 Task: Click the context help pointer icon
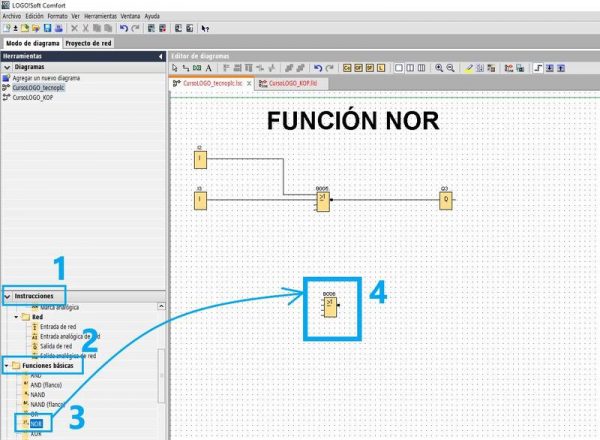[x=205, y=29]
